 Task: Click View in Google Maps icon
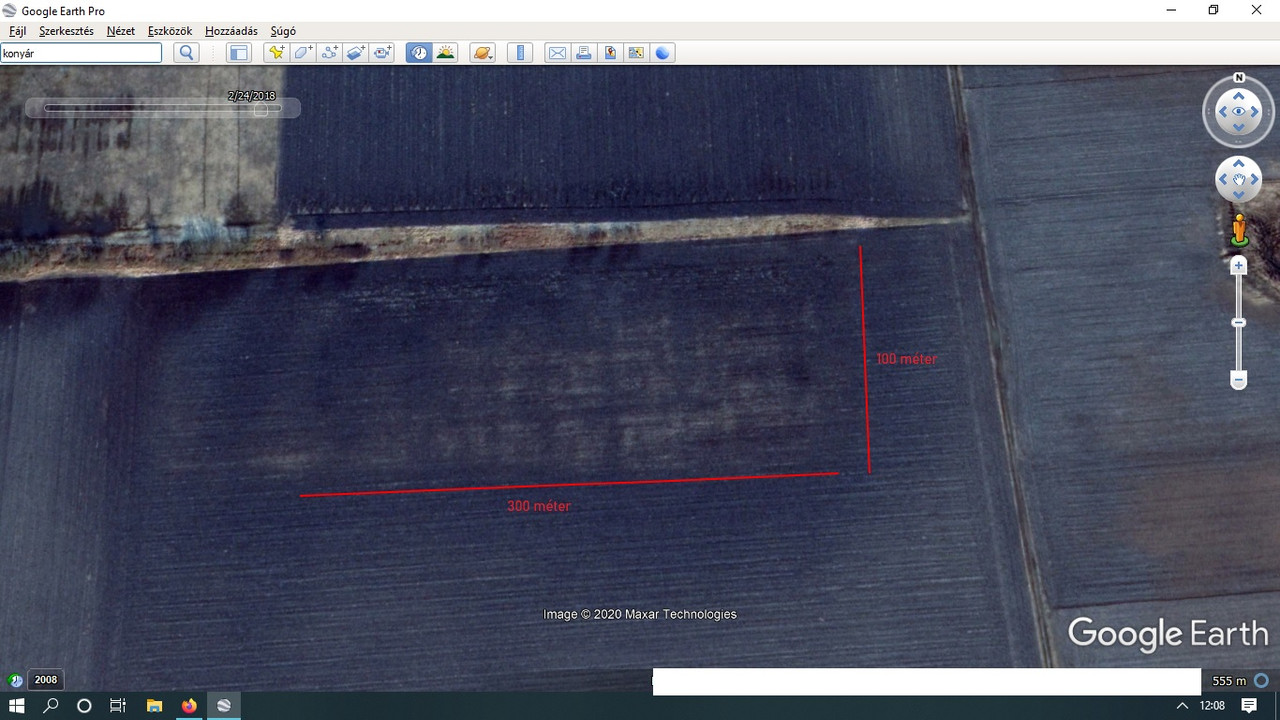[636, 53]
